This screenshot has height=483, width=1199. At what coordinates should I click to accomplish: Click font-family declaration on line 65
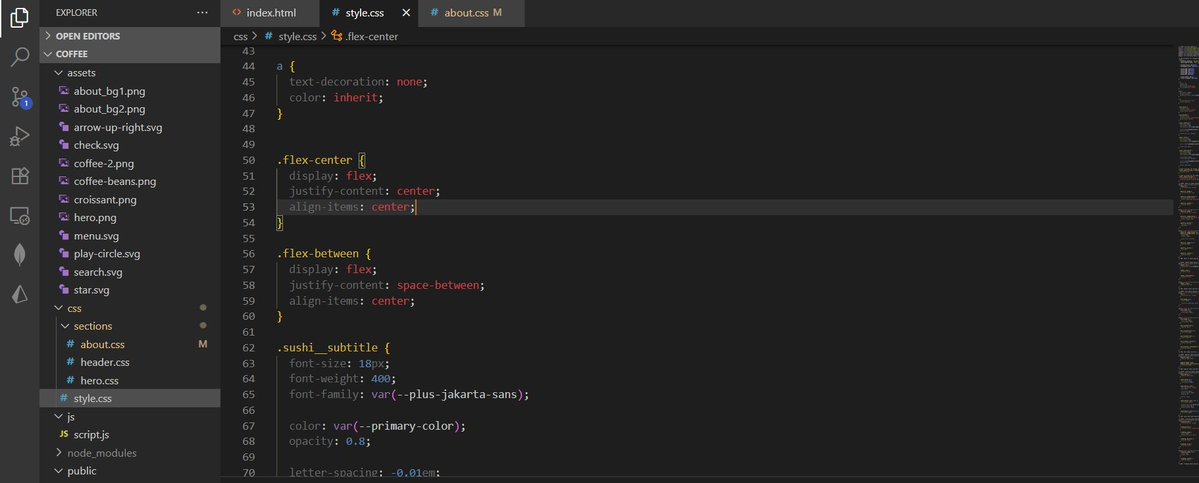tap(409, 394)
